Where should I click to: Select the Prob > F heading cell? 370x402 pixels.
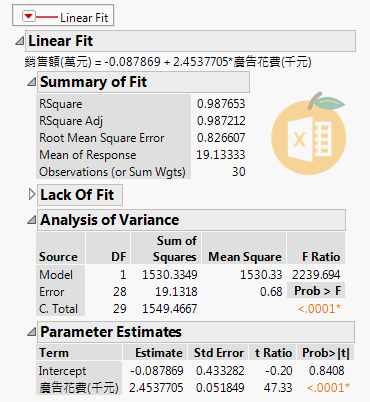[x=316, y=291]
